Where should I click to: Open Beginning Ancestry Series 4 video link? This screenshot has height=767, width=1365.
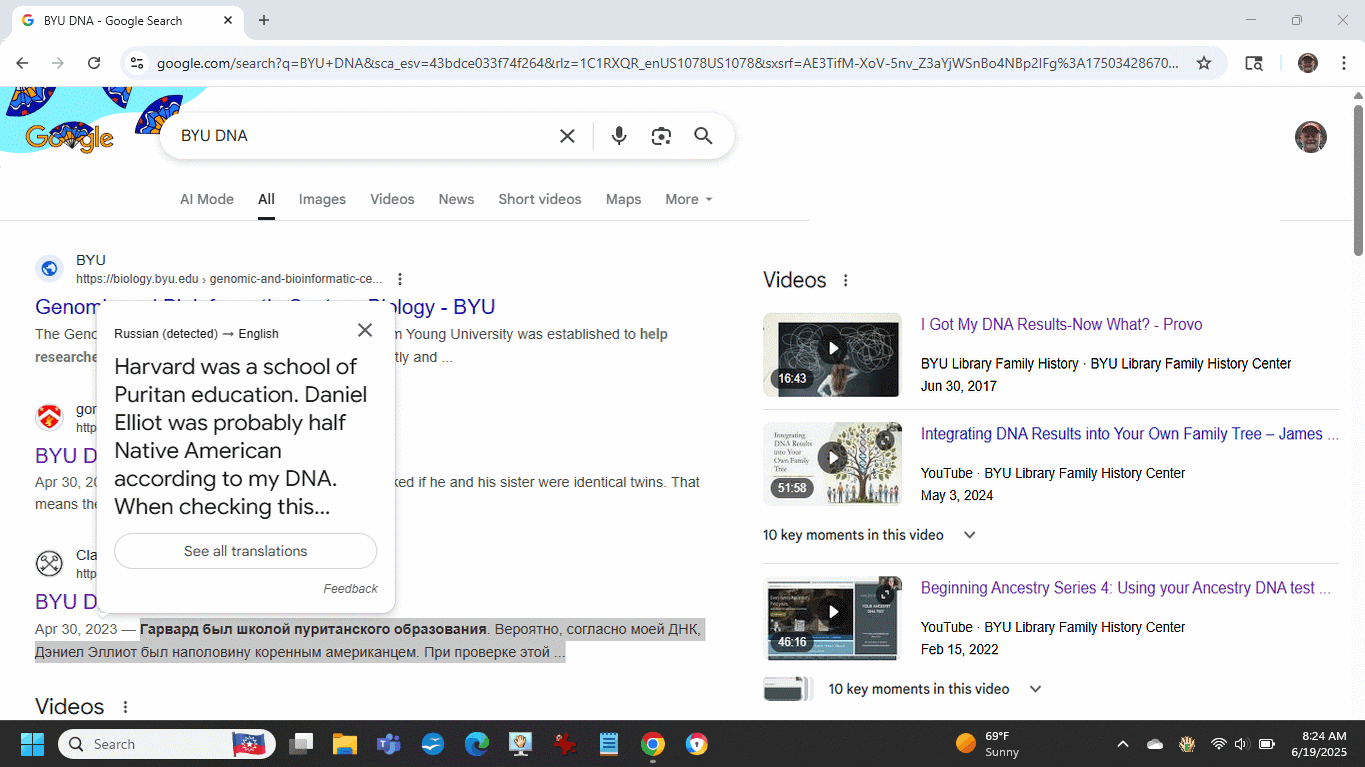click(x=1126, y=588)
